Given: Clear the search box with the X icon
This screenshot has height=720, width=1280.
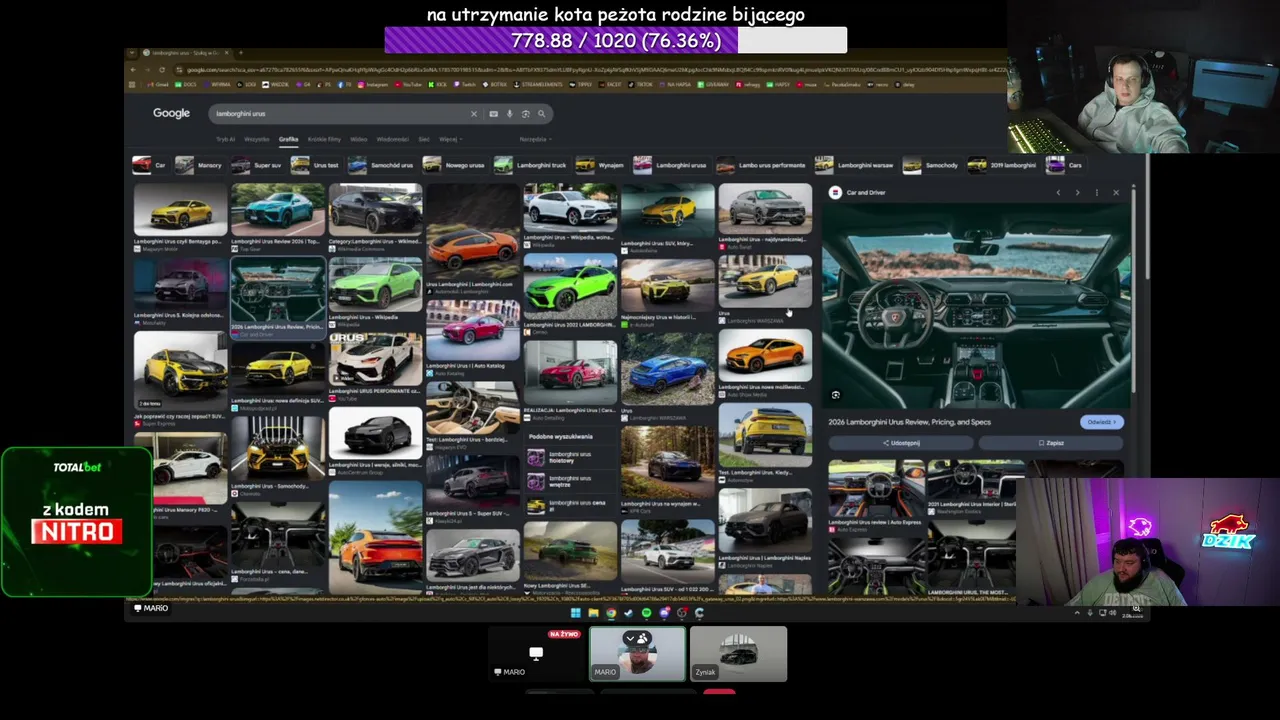Looking at the screenshot, I should [x=474, y=114].
